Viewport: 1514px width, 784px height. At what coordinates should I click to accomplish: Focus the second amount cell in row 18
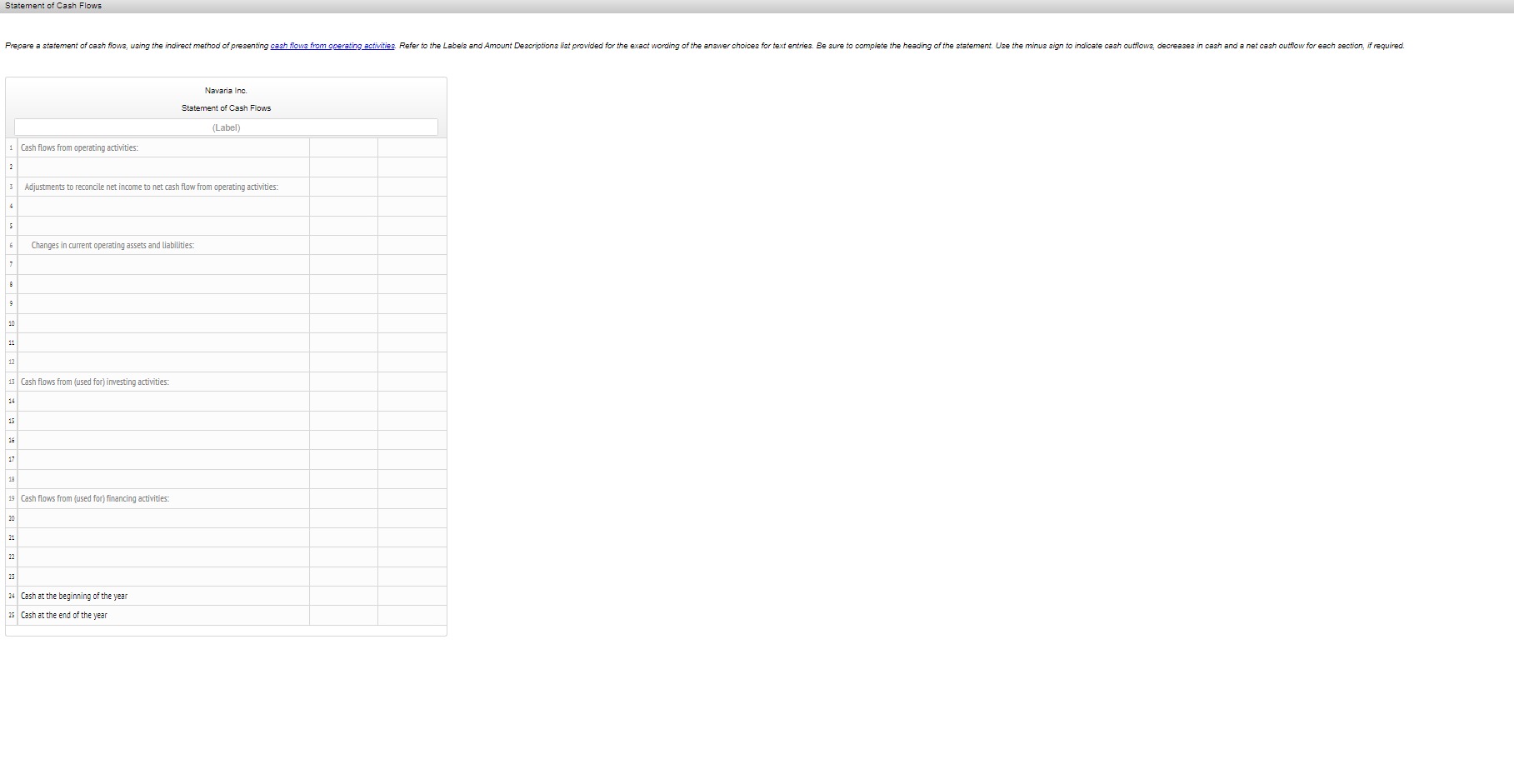tap(412, 479)
